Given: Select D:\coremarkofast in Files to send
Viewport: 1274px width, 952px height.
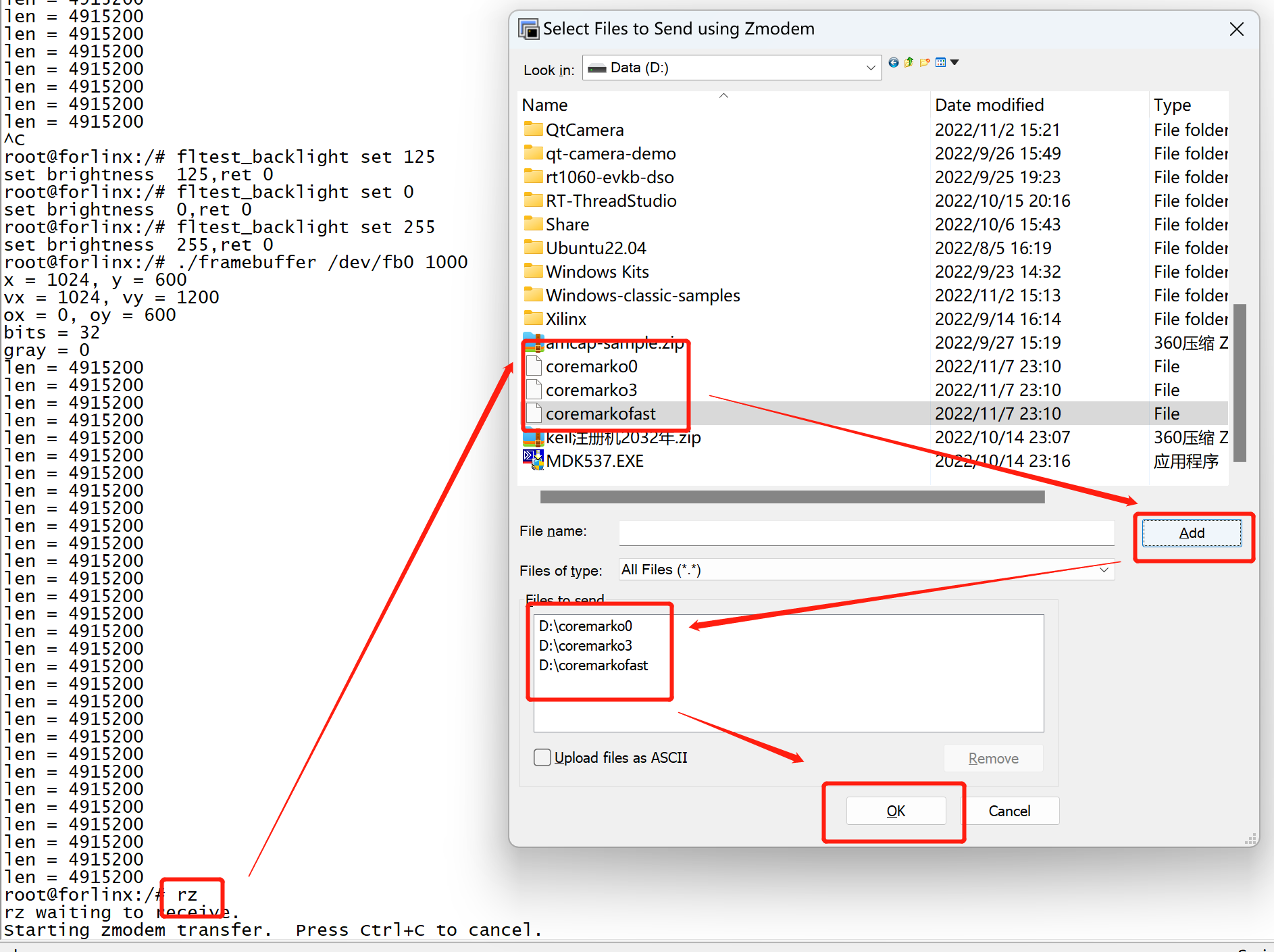Looking at the screenshot, I should tap(593, 665).
